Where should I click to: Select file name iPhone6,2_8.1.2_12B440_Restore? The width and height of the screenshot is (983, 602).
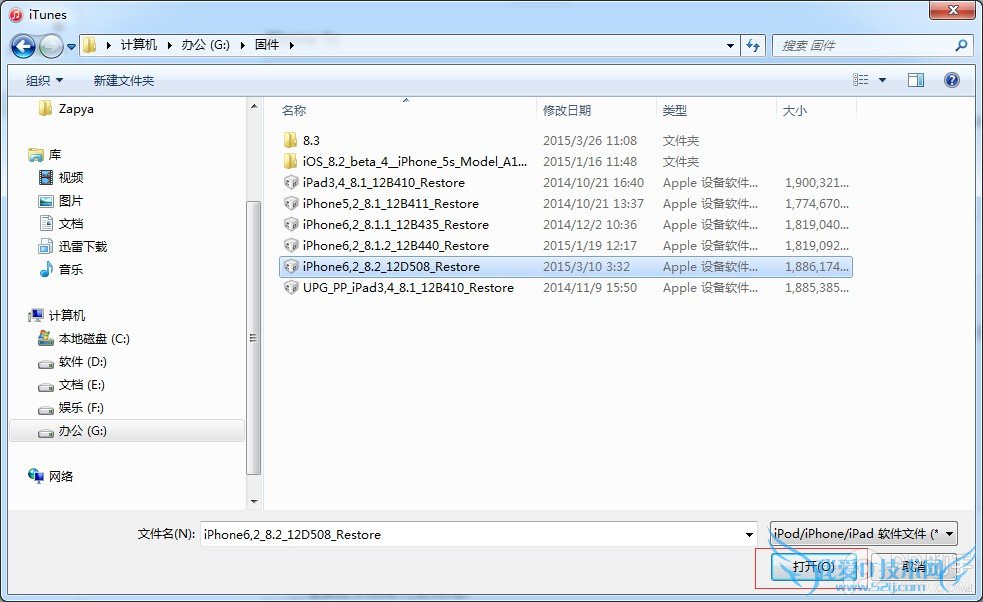tap(396, 245)
